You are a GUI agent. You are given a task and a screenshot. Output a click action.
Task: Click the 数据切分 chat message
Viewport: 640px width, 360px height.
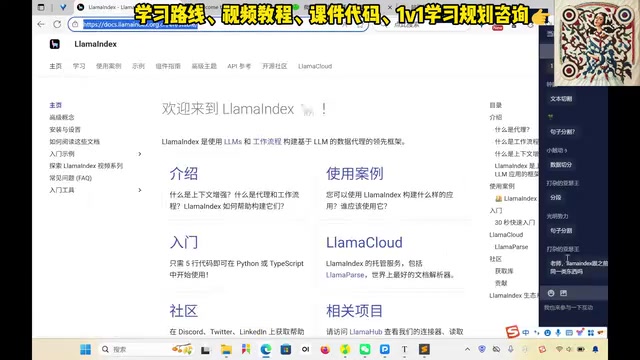[x=561, y=165]
